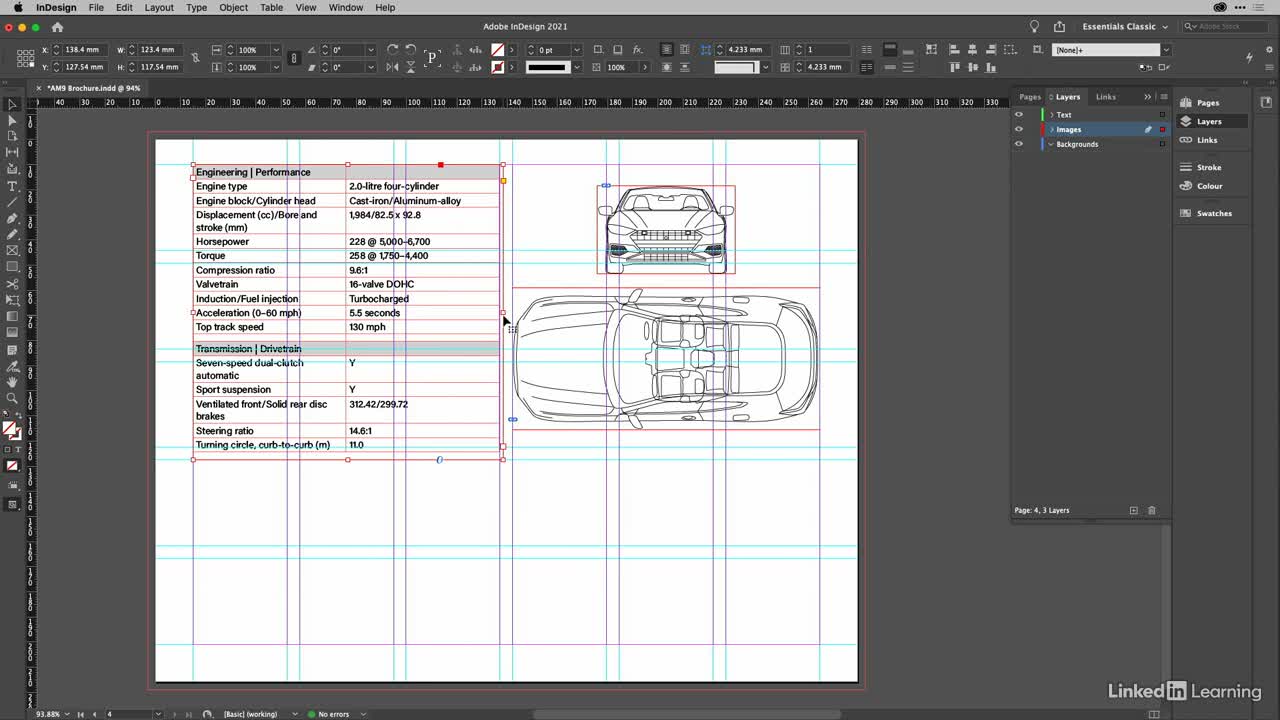Expand the Images layer
Image resolution: width=1280 pixels, height=720 pixels.
tap(1051, 129)
